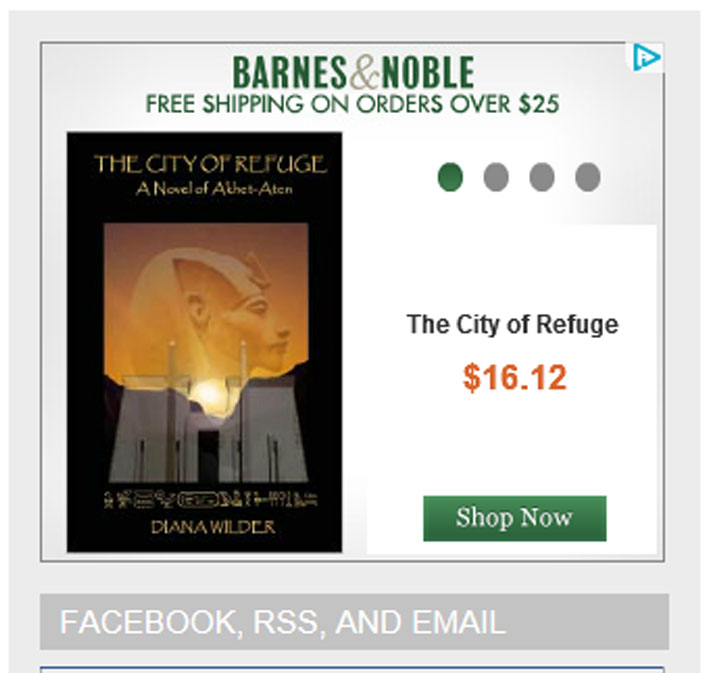Click the green Shop Now button
This screenshot has height=673, width=715.
[515, 518]
